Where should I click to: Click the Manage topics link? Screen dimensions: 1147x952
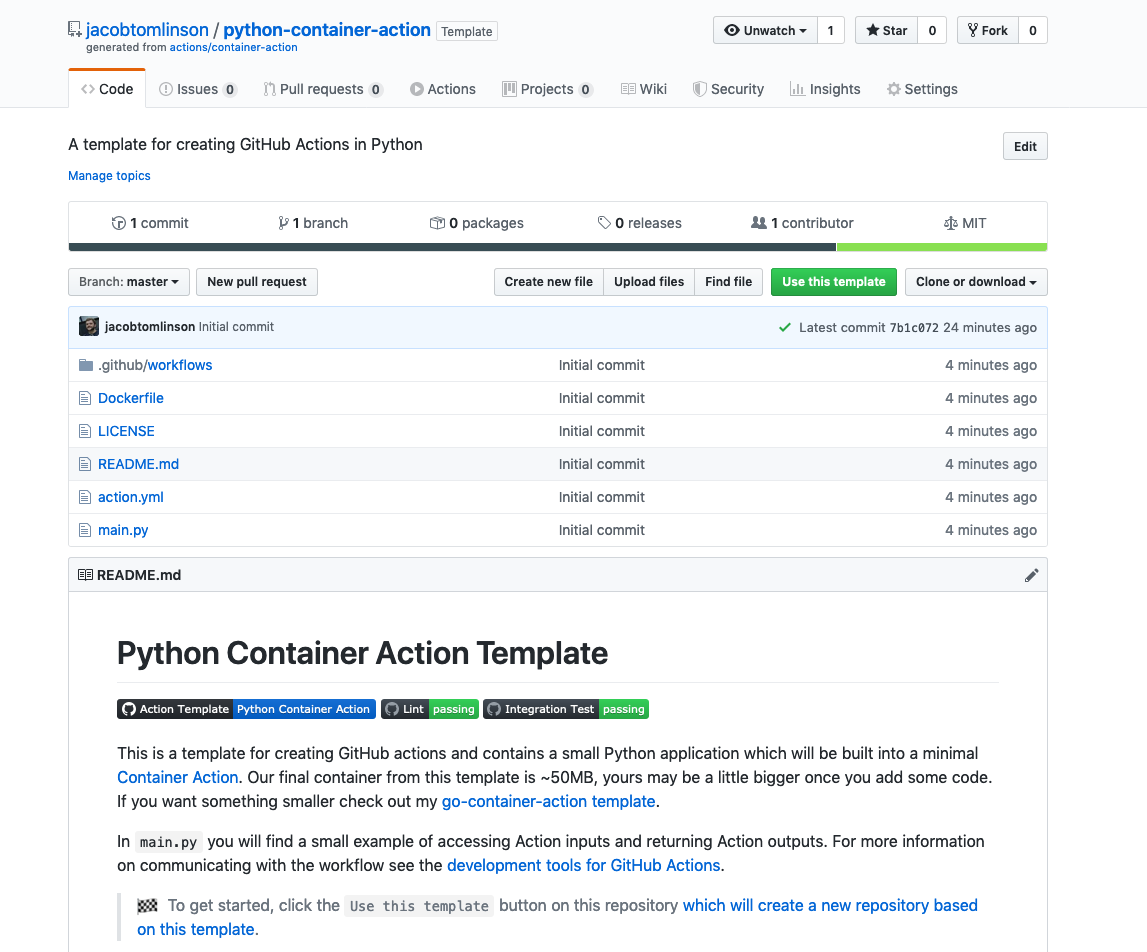[x=109, y=176]
